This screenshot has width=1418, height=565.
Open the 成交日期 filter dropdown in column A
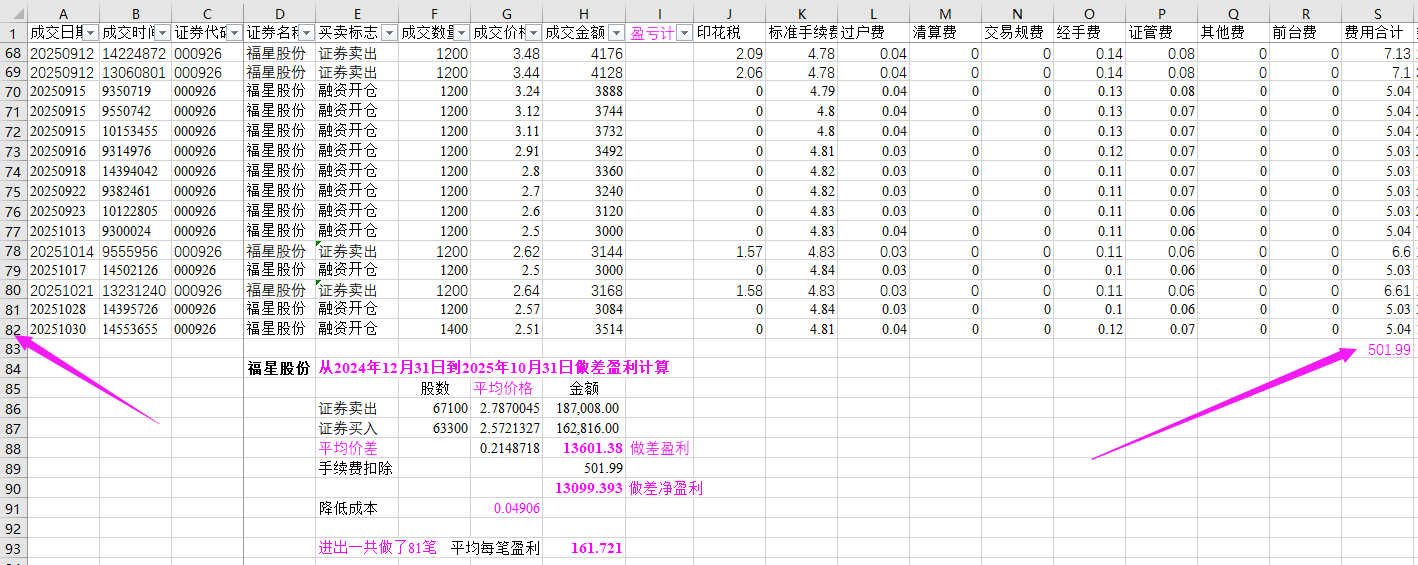point(91,33)
